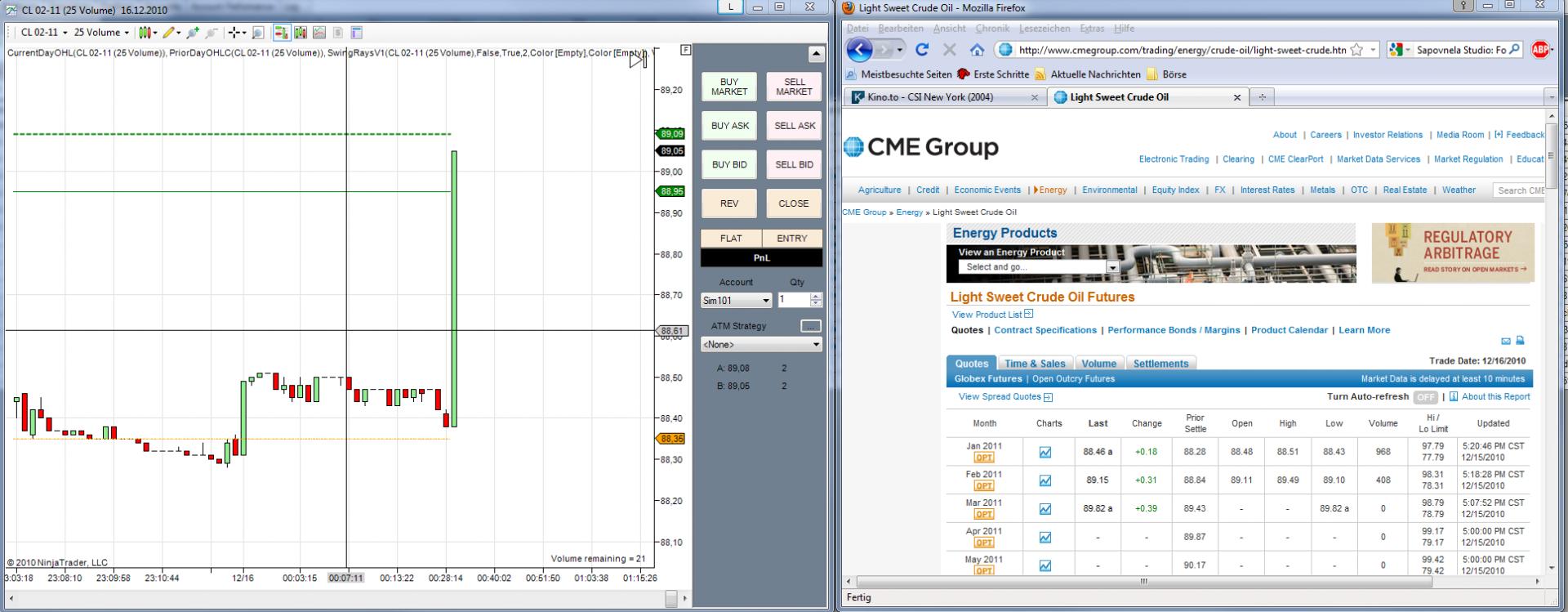Click the SELL MARKET button
This screenshot has width=1568, height=612.
point(794,87)
